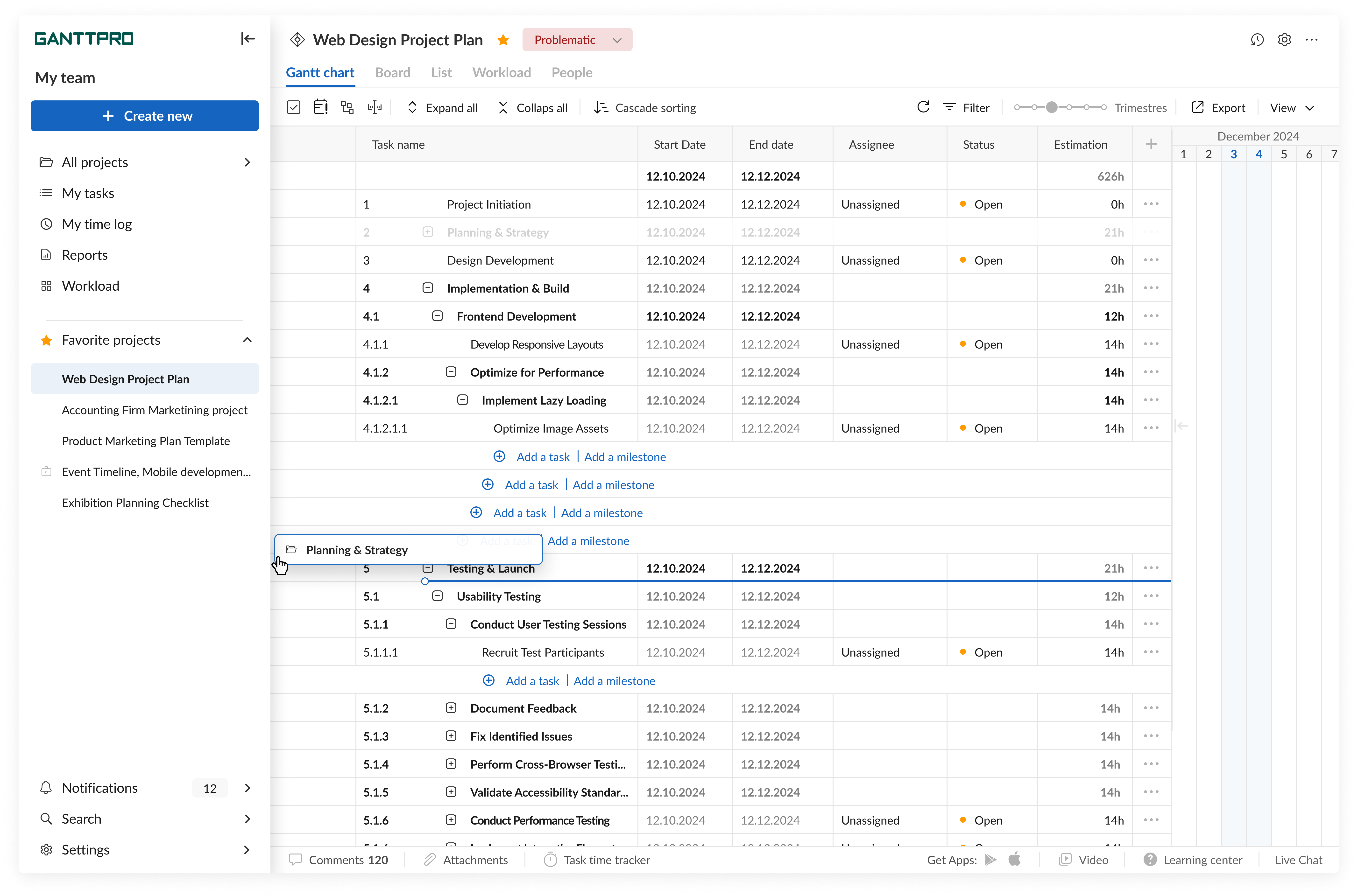1358x896 pixels.
Task: Expand Document Feedback task
Action: pos(451,708)
